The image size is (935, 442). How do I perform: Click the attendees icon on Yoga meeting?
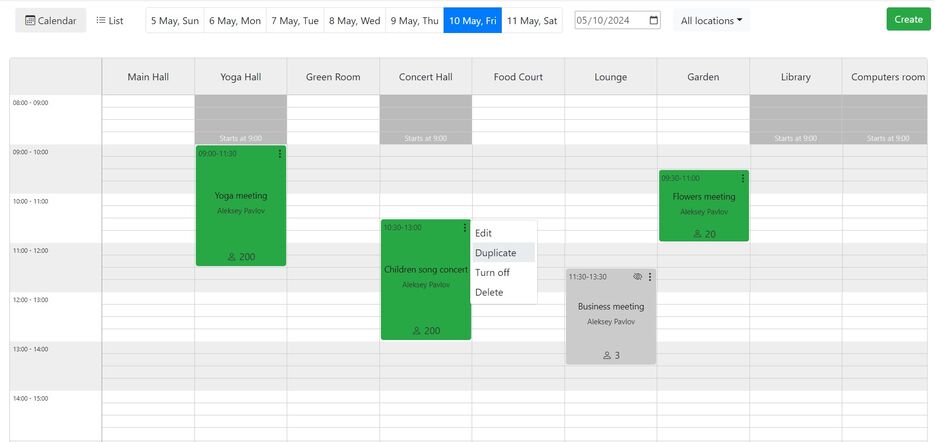pyautogui.click(x=232, y=257)
